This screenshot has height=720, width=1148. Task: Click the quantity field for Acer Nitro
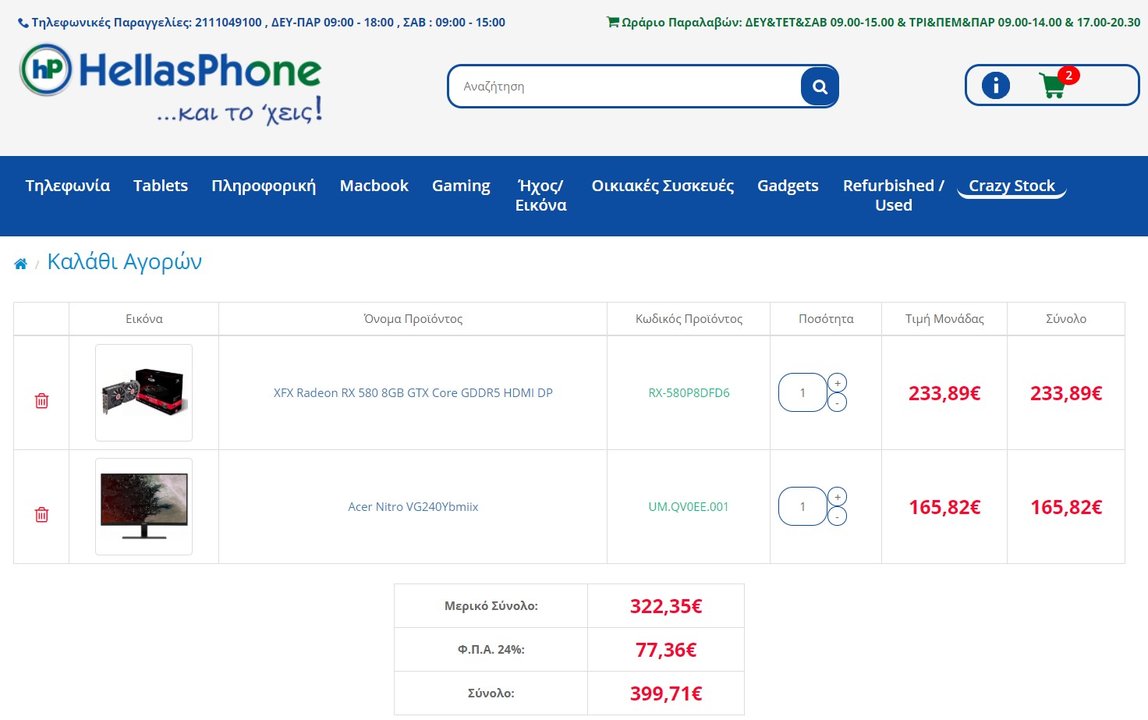click(x=802, y=506)
